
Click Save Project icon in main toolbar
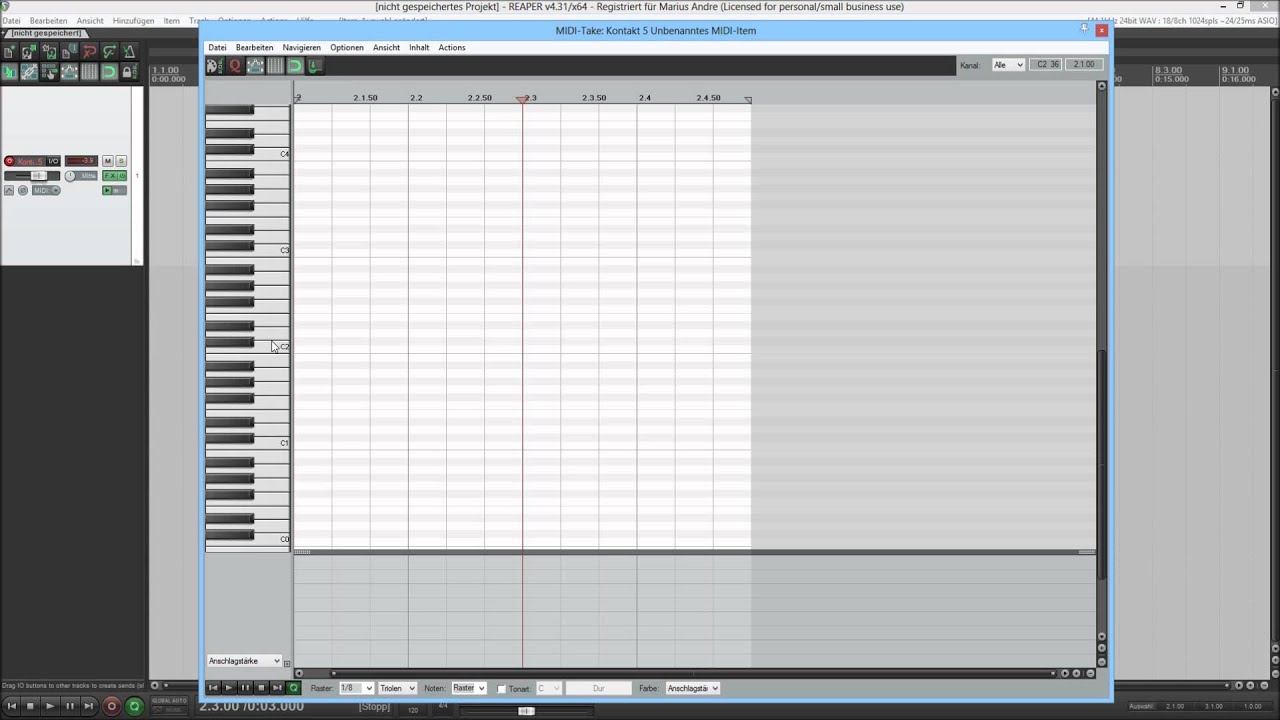(49, 51)
